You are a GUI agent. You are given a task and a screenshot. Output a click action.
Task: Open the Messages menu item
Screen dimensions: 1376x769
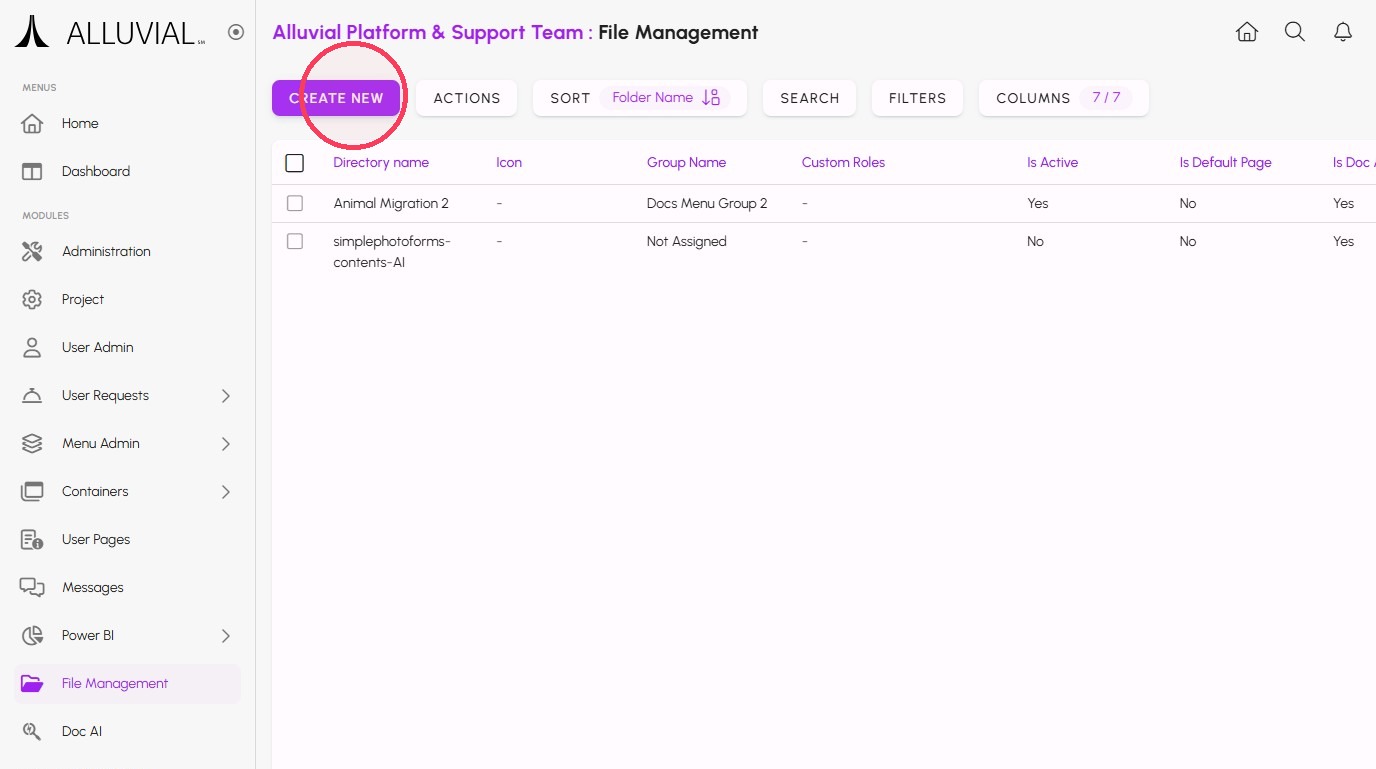127,588
